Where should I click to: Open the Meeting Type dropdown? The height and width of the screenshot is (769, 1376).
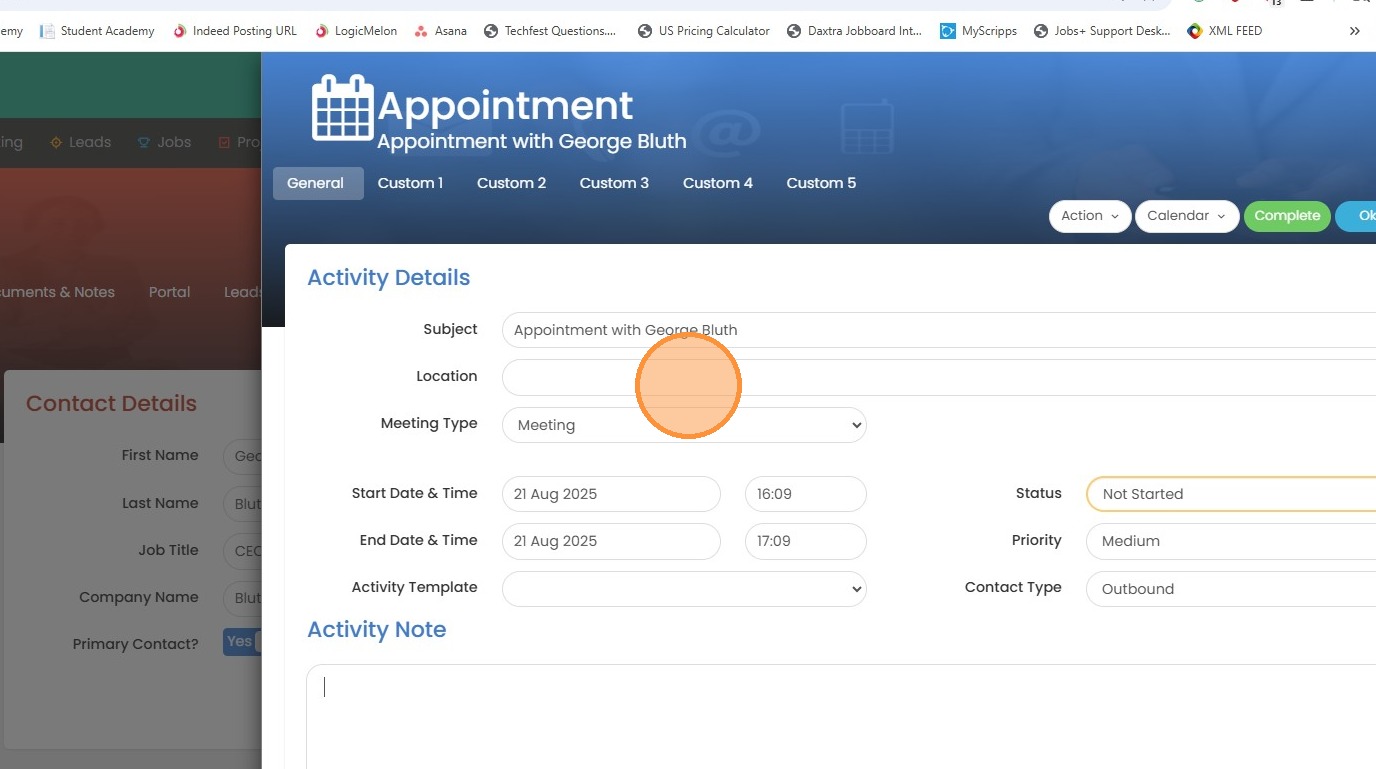pos(684,425)
